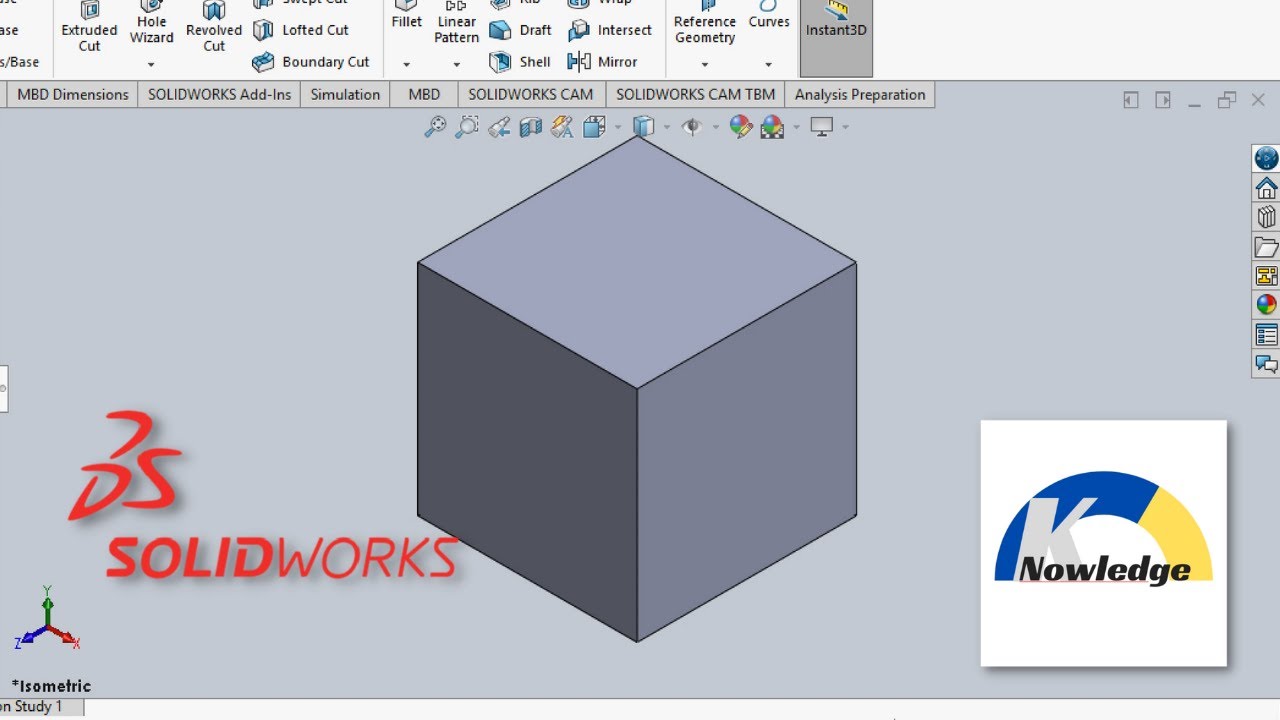Open SOLIDWORKS Forum chat icon

pyautogui.click(x=1266, y=363)
